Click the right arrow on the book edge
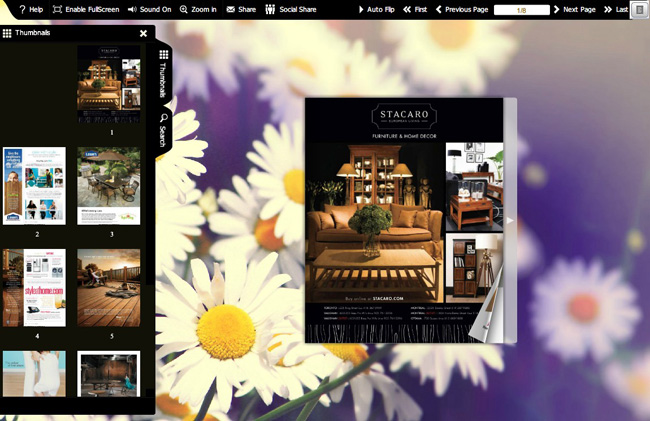The width and height of the screenshot is (650, 421). click(510, 220)
